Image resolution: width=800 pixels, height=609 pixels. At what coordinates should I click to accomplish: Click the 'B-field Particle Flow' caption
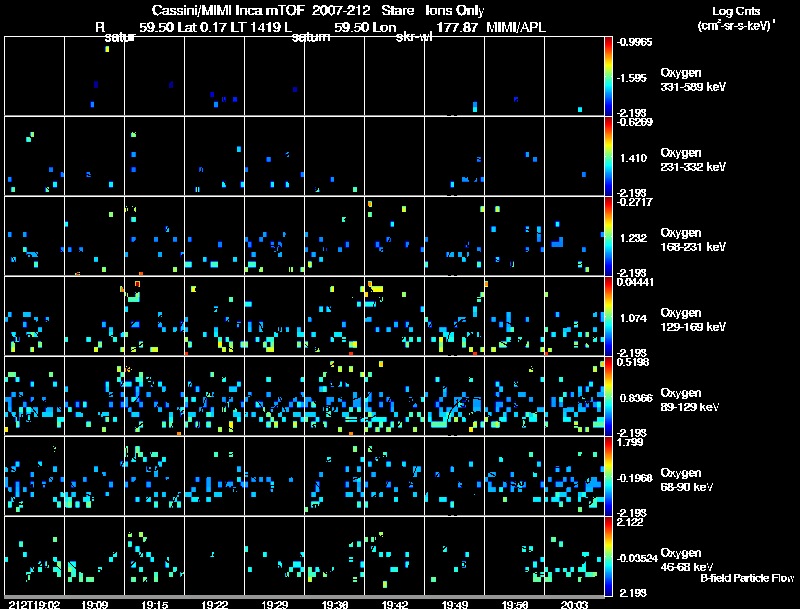(747, 578)
